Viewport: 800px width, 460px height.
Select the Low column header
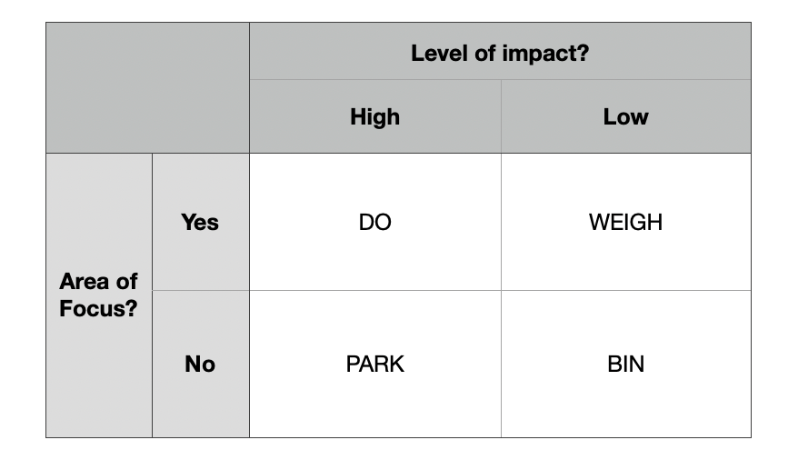(626, 117)
